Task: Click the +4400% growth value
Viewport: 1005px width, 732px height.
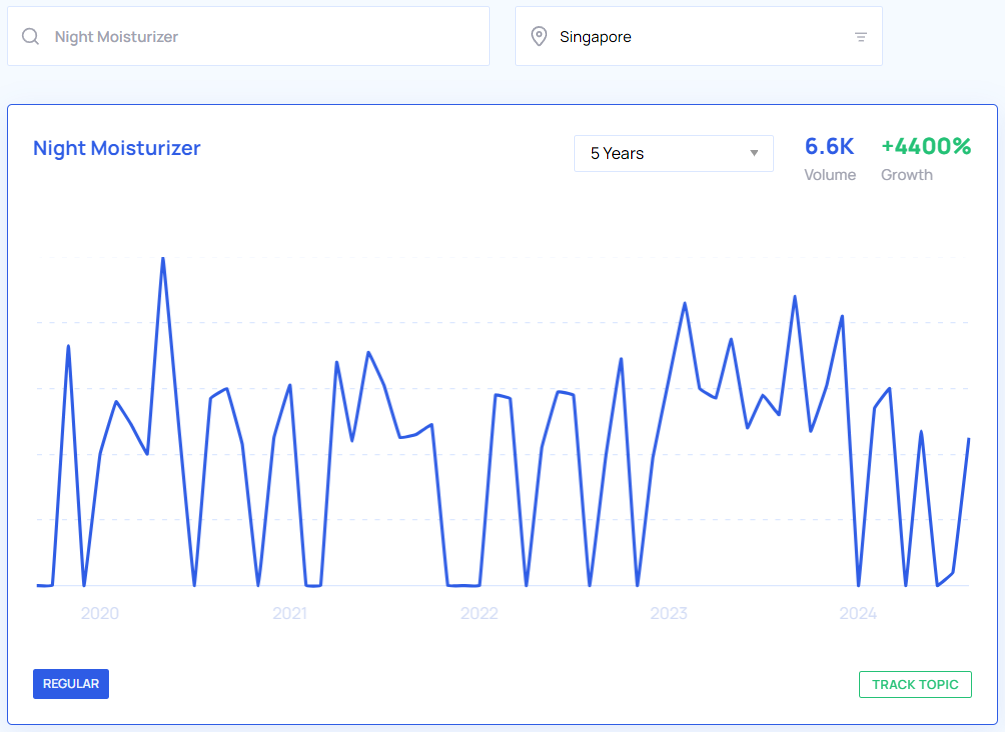Action: tap(926, 146)
